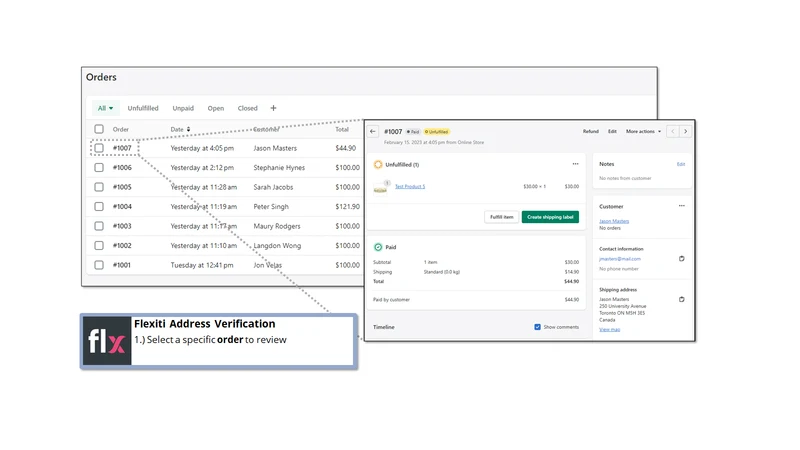Click customer name Stephanie Hynes
Screen dimensions: 800x450
click(x=279, y=167)
